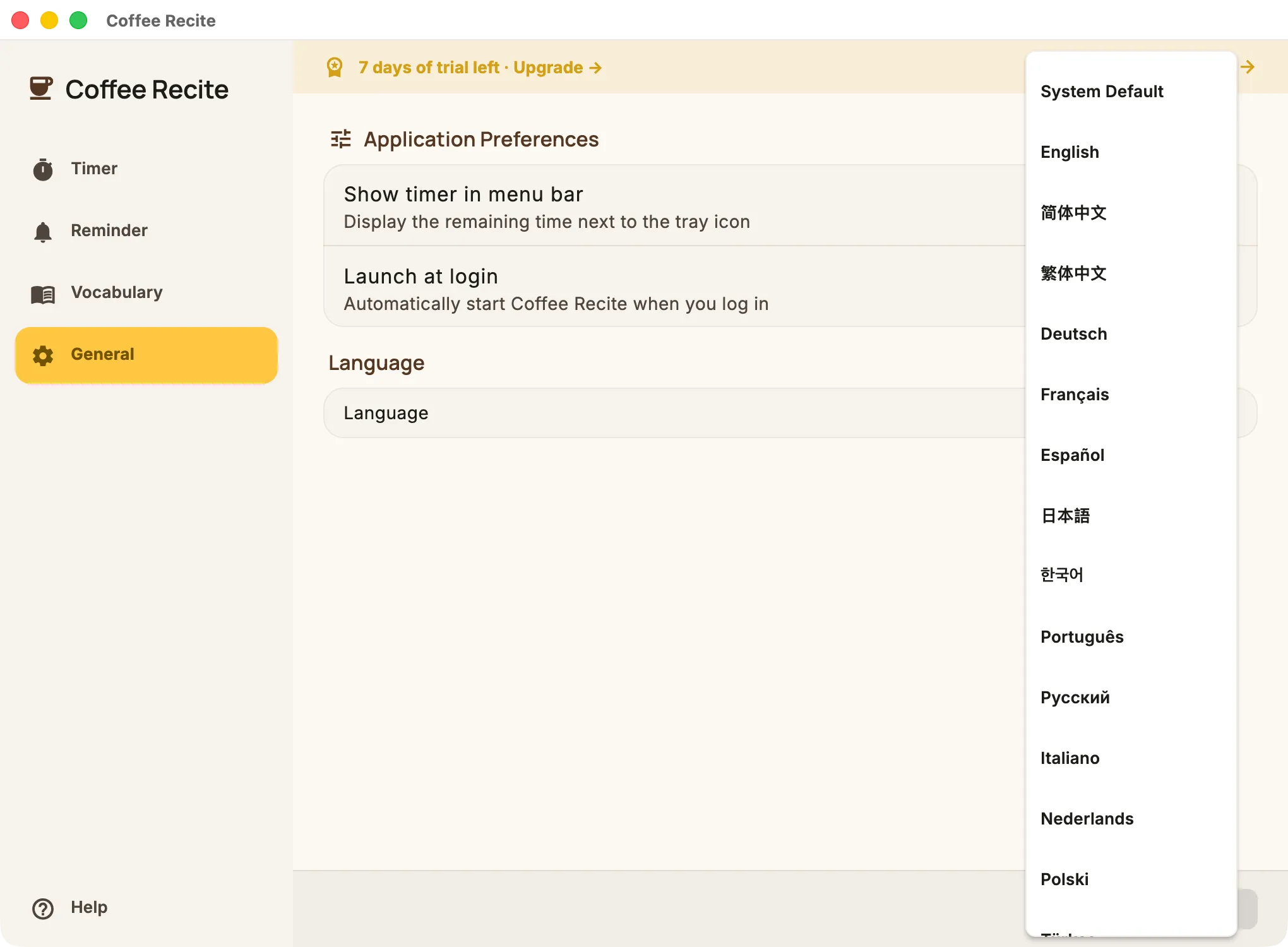Select Русский language option
Viewport: 1288px width, 947px height.
point(1131,698)
